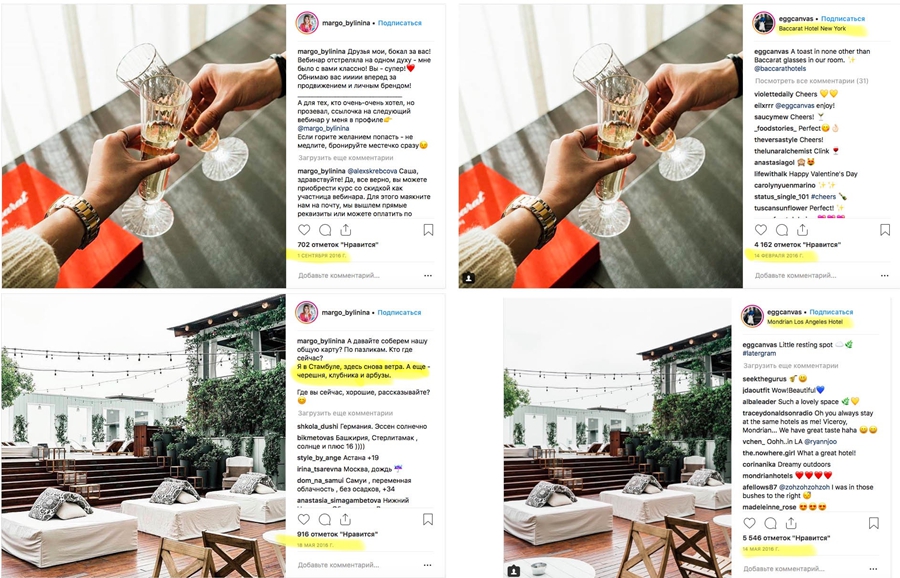900x578 pixels.
Task: Open Mondrian Los Angeles Hotel location
Action: coord(805,322)
